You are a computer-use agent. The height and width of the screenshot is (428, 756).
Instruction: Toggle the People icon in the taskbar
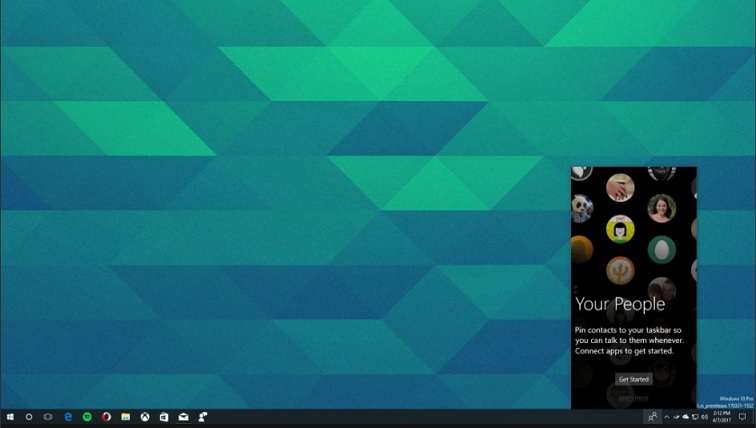pyautogui.click(x=653, y=416)
